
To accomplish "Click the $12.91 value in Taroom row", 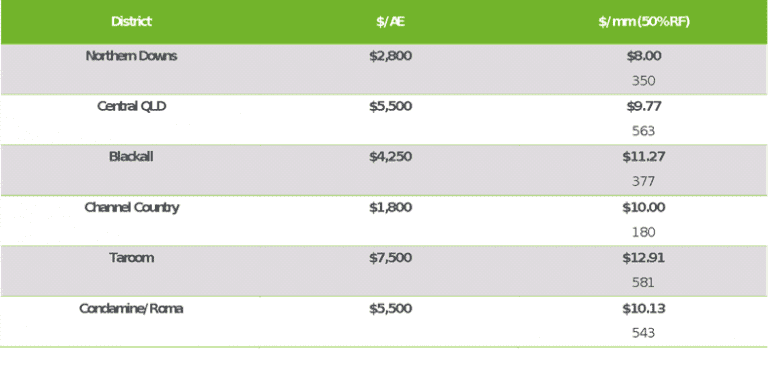I will tap(644, 258).
